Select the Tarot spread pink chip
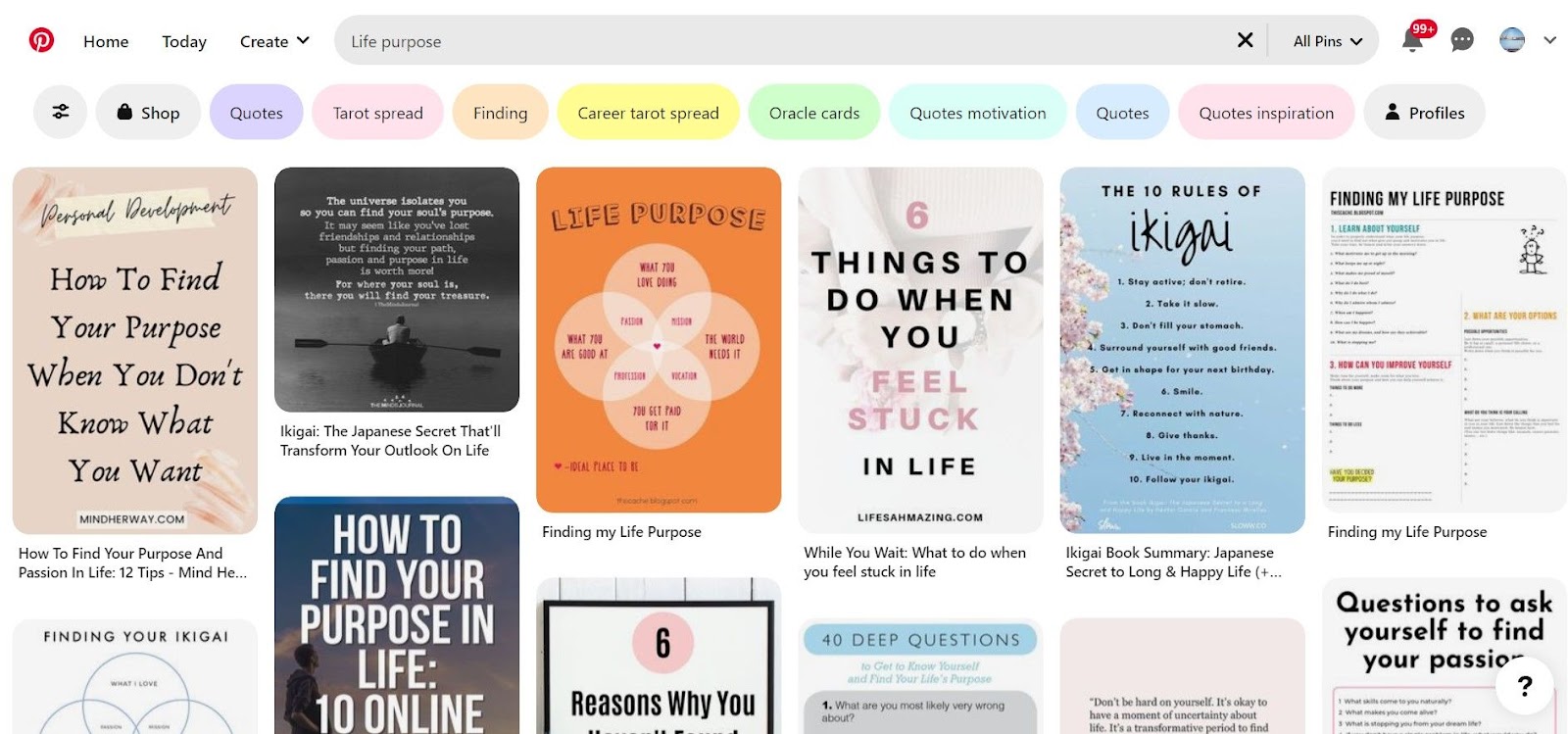This screenshot has width=1568, height=734. 378,112
